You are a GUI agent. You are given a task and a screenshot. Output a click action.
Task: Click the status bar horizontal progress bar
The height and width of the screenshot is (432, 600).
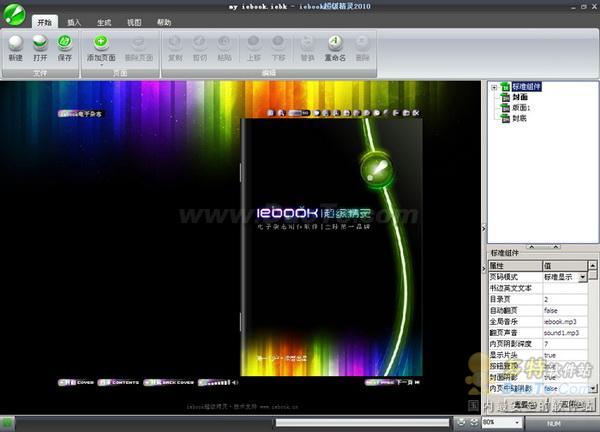(x=362, y=422)
